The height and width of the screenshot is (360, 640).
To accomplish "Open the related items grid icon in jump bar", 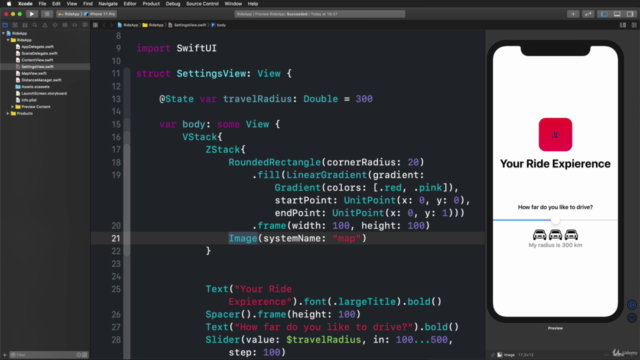I will click(x=96, y=25).
